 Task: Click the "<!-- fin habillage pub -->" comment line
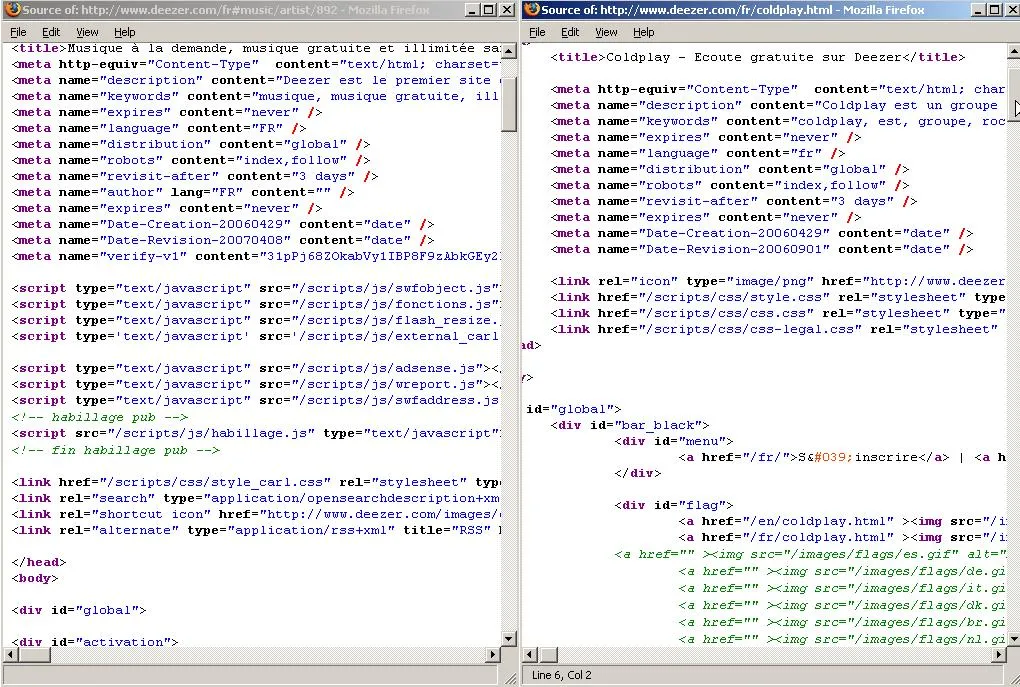(116, 450)
